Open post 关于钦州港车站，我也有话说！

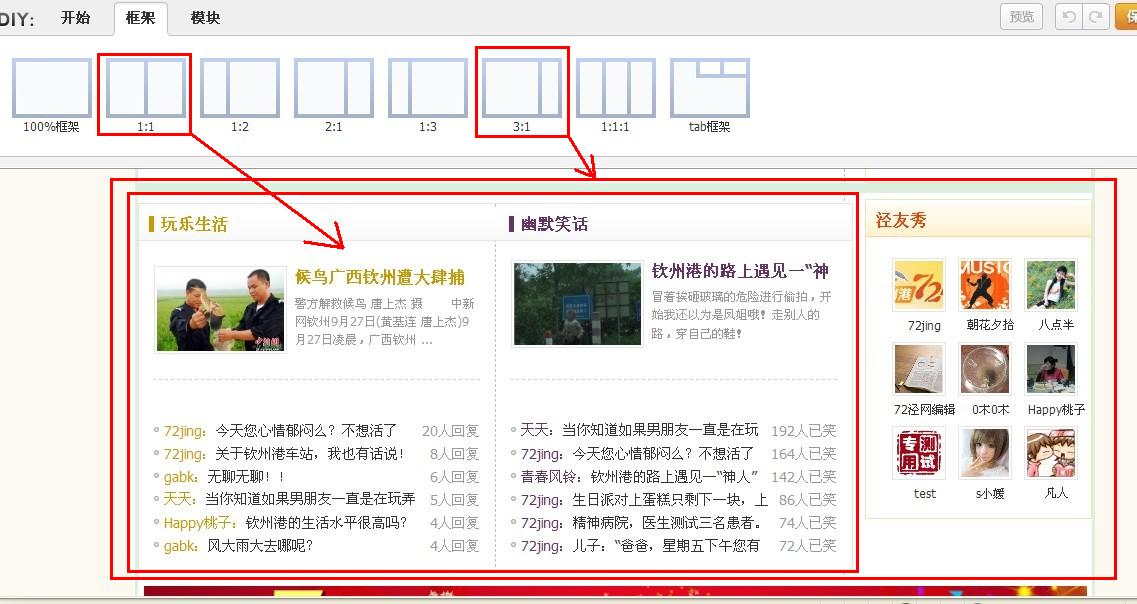click(310, 454)
